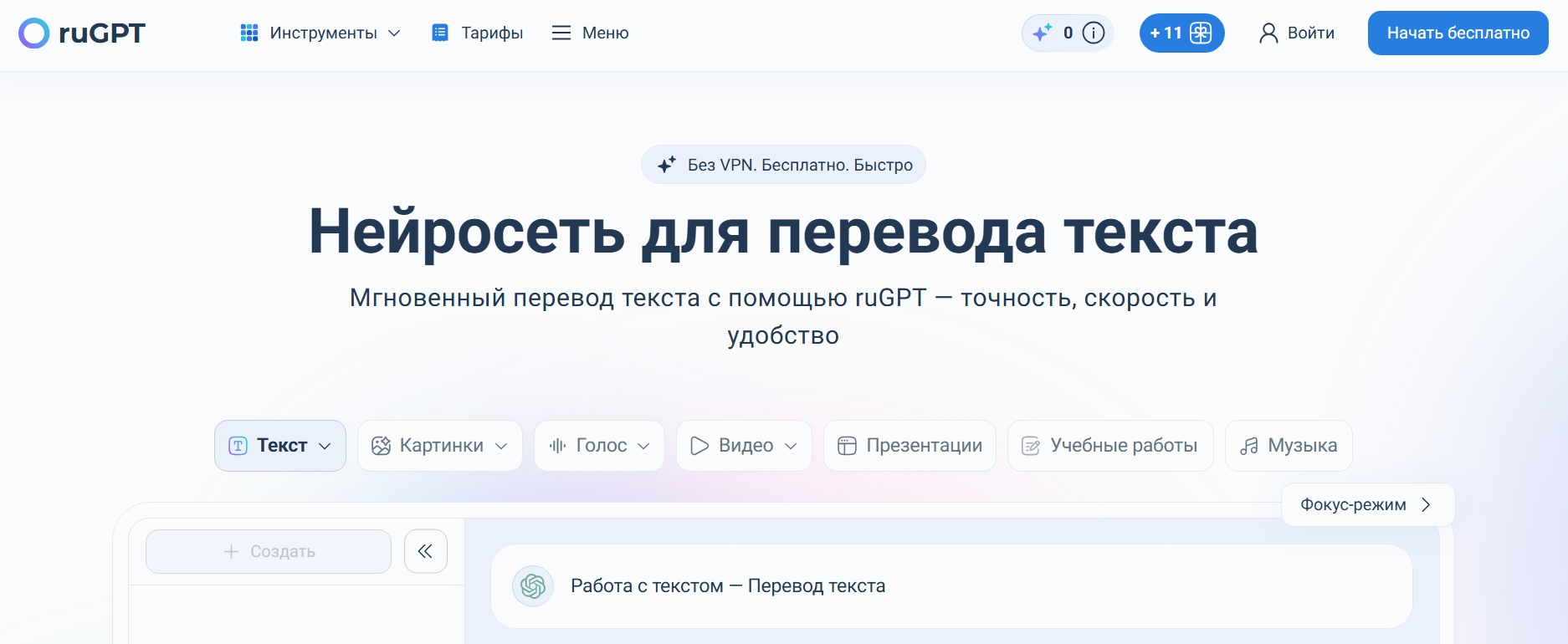Expand the Видео dropdown chevron

click(791, 446)
